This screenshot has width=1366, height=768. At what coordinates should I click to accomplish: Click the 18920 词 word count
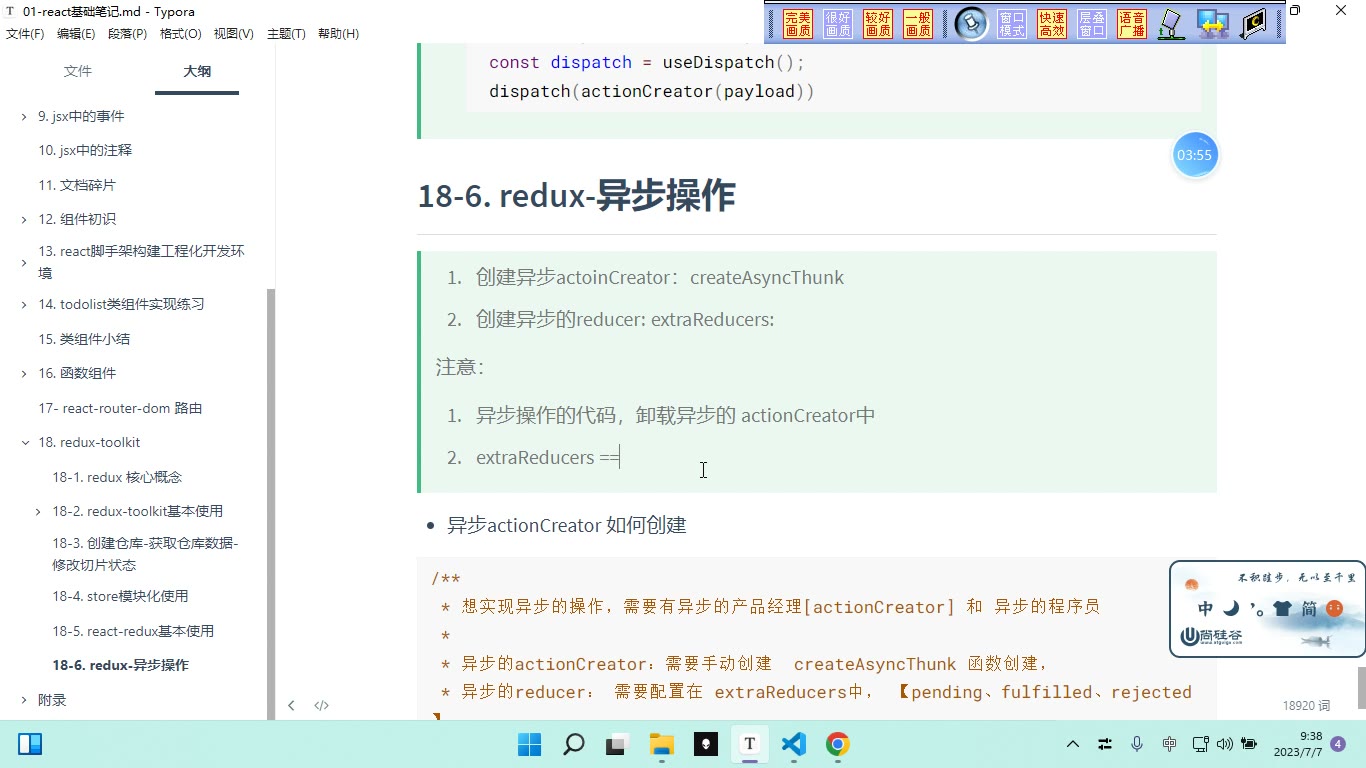(x=1306, y=705)
